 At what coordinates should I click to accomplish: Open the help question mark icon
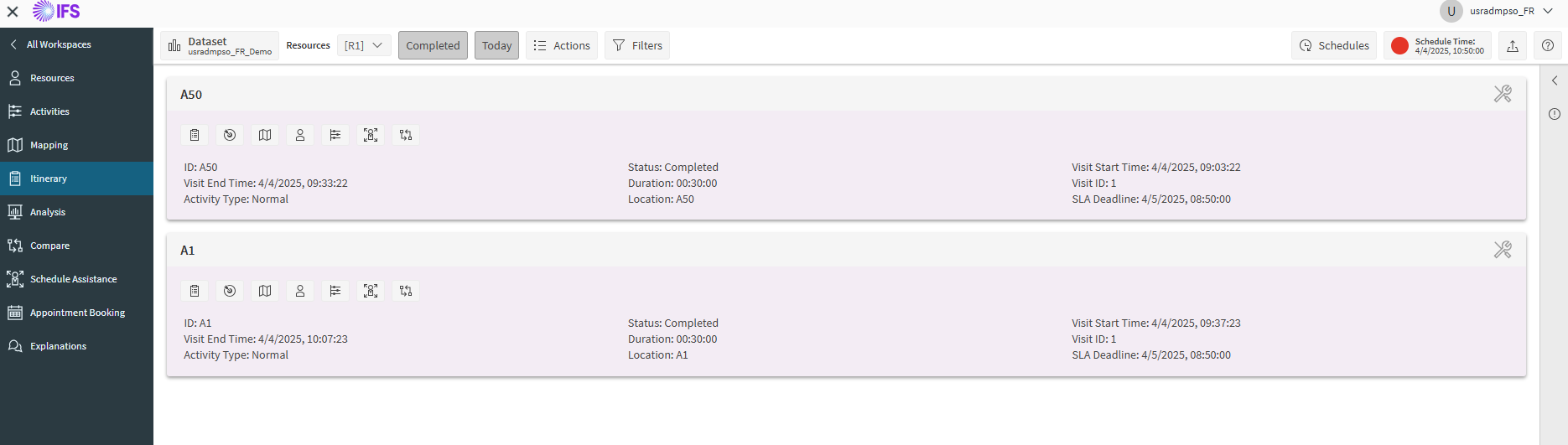tap(1548, 45)
